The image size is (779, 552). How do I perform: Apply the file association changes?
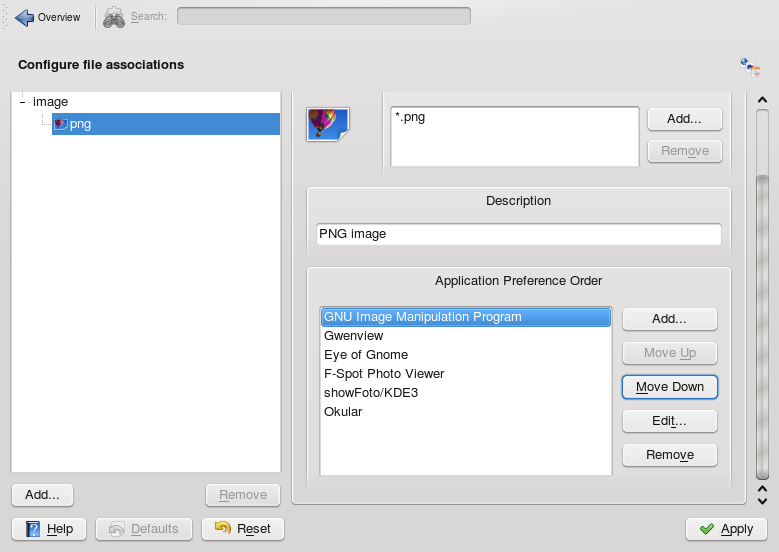tap(726, 529)
